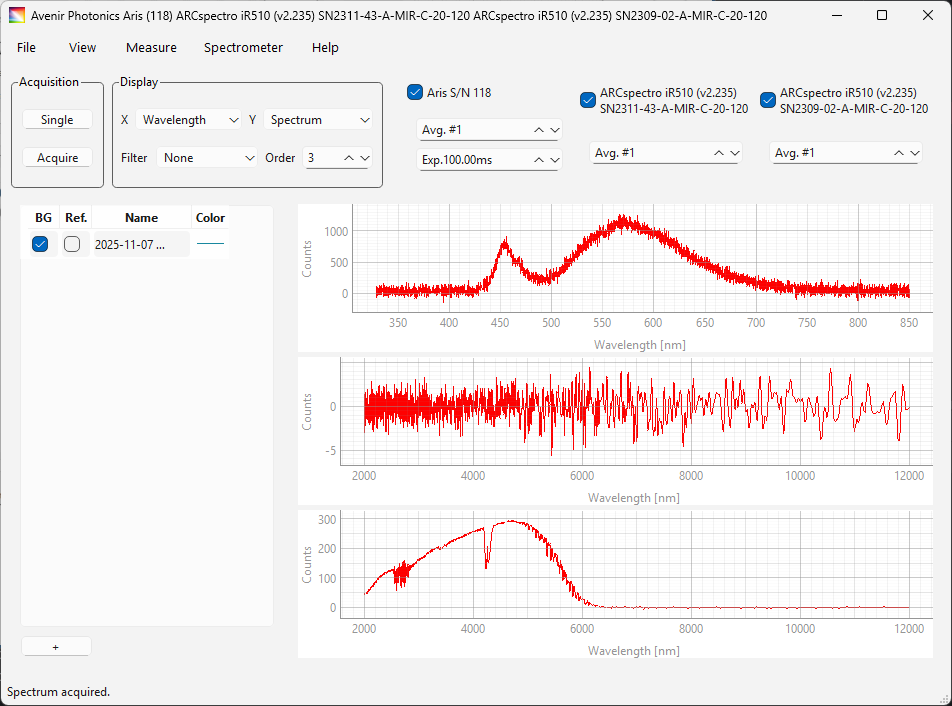
Task: Click the Single acquisition button
Action: pyautogui.click(x=57, y=120)
